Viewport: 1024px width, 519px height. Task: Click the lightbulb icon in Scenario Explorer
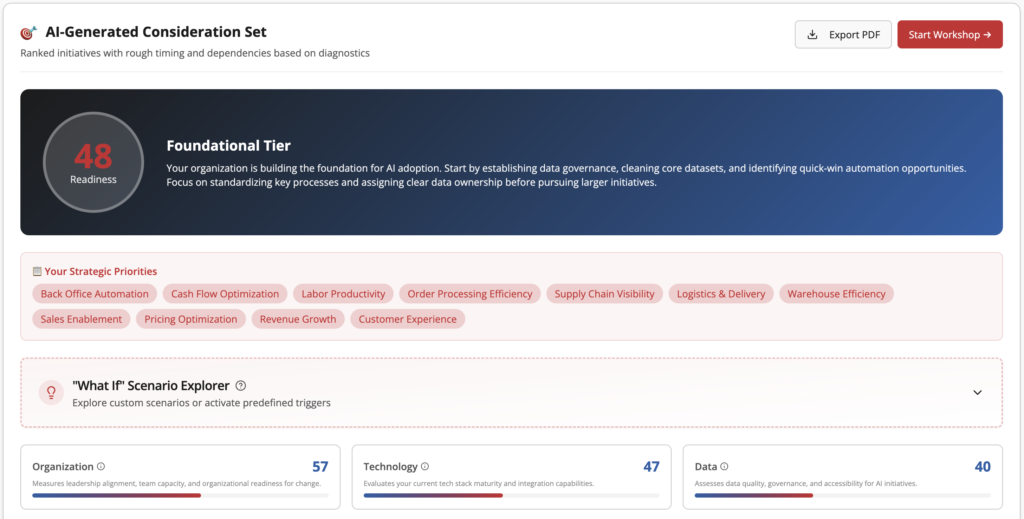51,392
